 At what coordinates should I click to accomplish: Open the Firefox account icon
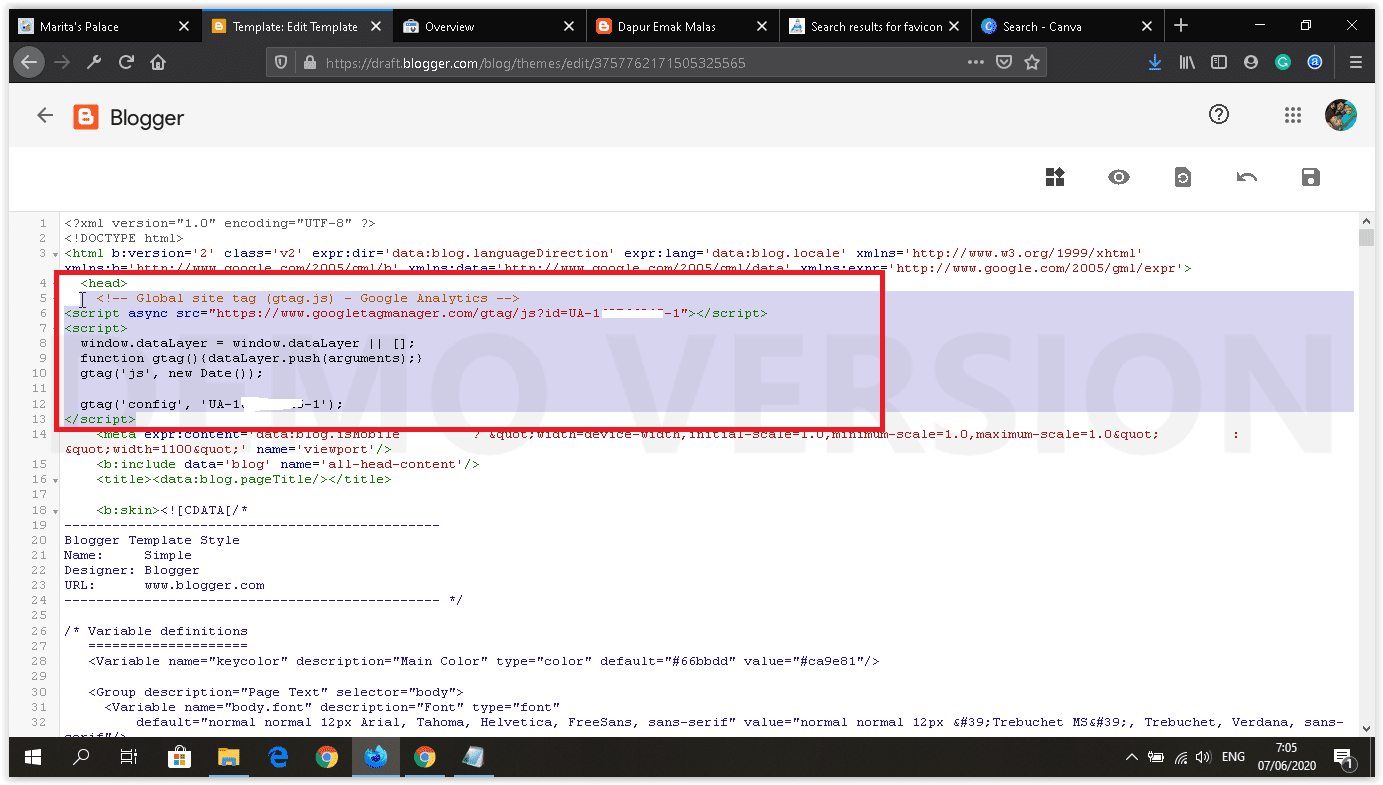click(1251, 62)
